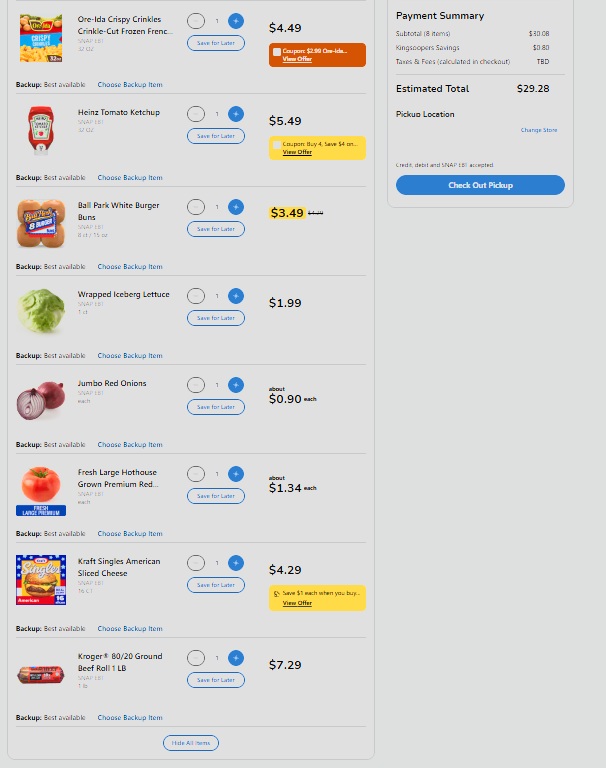Tick the Buy 4, Save $4 coupon checkbox

277,144
